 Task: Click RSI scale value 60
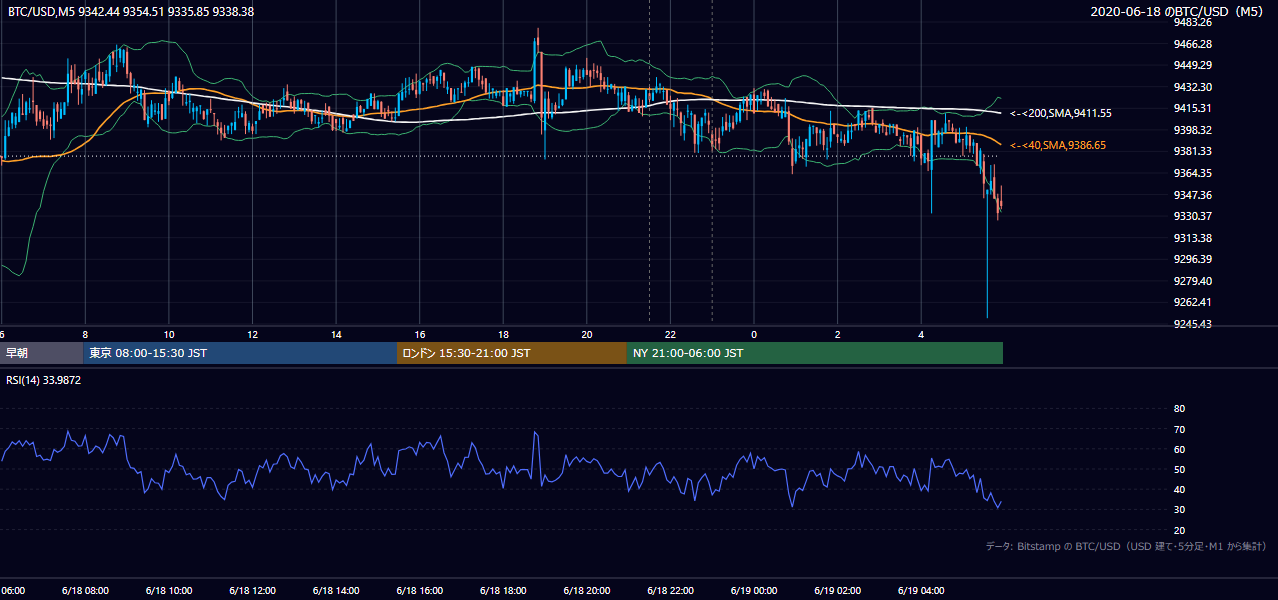1179,449
